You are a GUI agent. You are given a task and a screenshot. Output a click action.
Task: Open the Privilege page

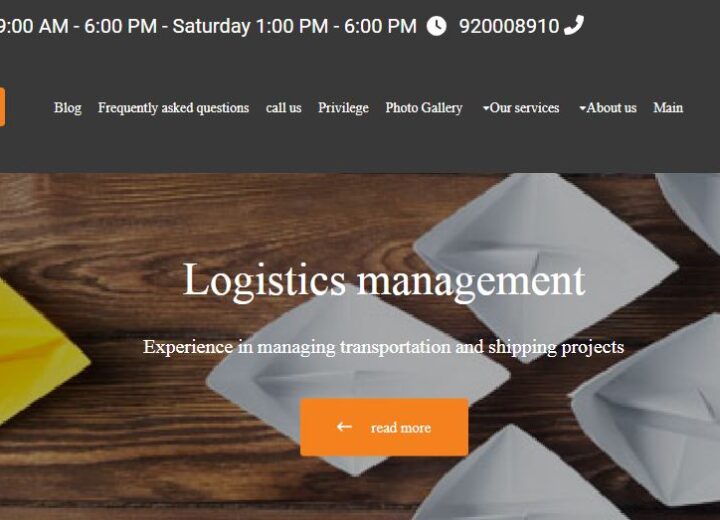click(x=343, y=108)
